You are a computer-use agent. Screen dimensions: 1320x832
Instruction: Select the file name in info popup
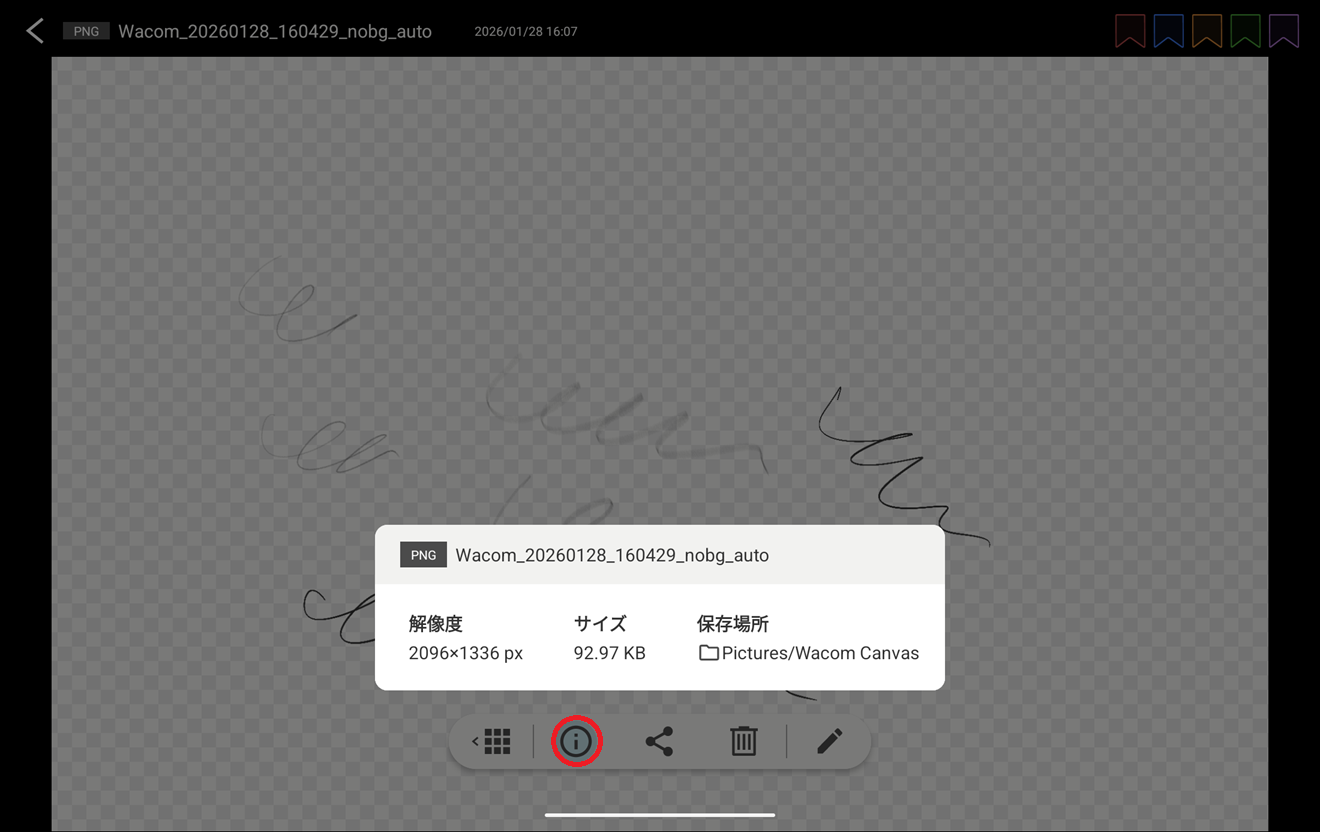pos(612,555)
